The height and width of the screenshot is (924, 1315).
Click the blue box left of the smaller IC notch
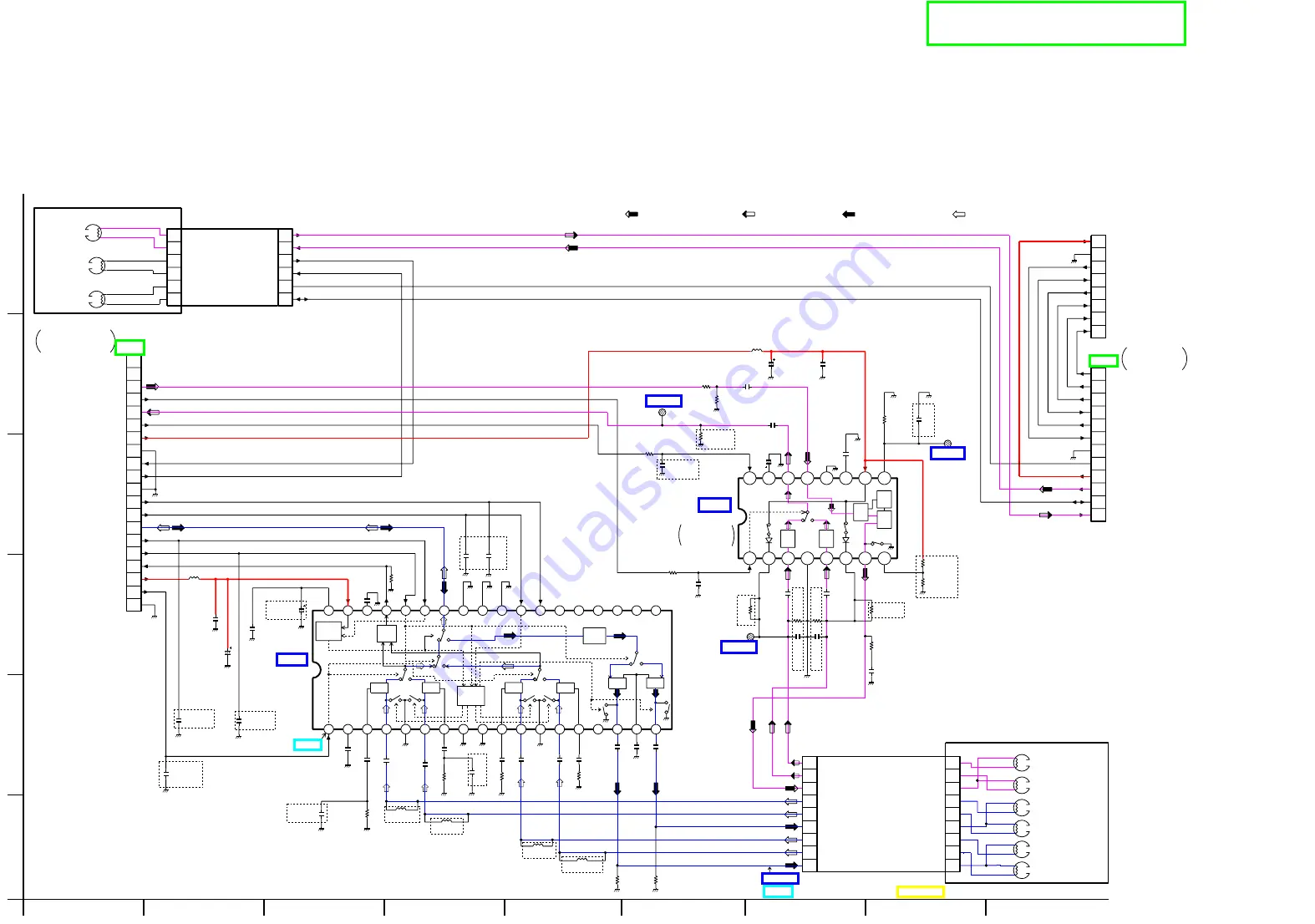[x=714, y=505]
